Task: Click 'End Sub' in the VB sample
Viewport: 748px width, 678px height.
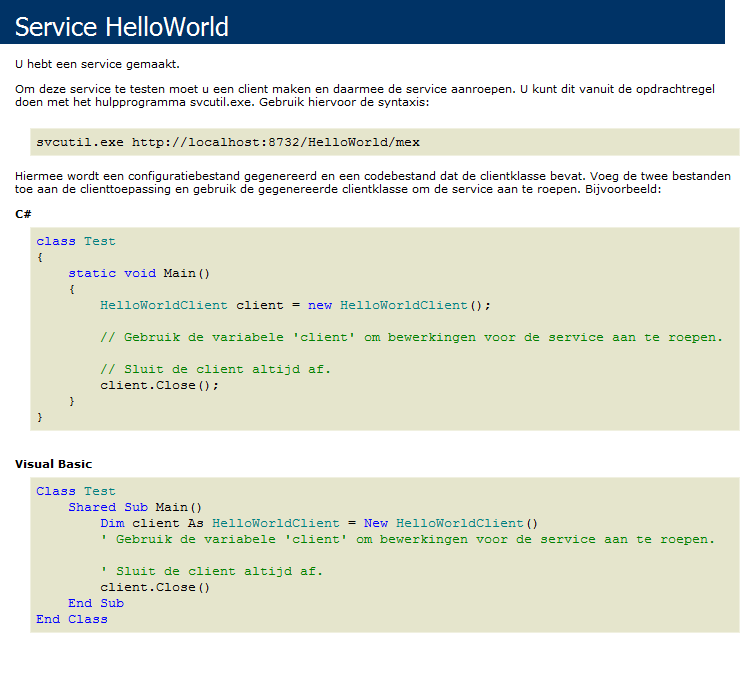Action: (x=96, y=603)
